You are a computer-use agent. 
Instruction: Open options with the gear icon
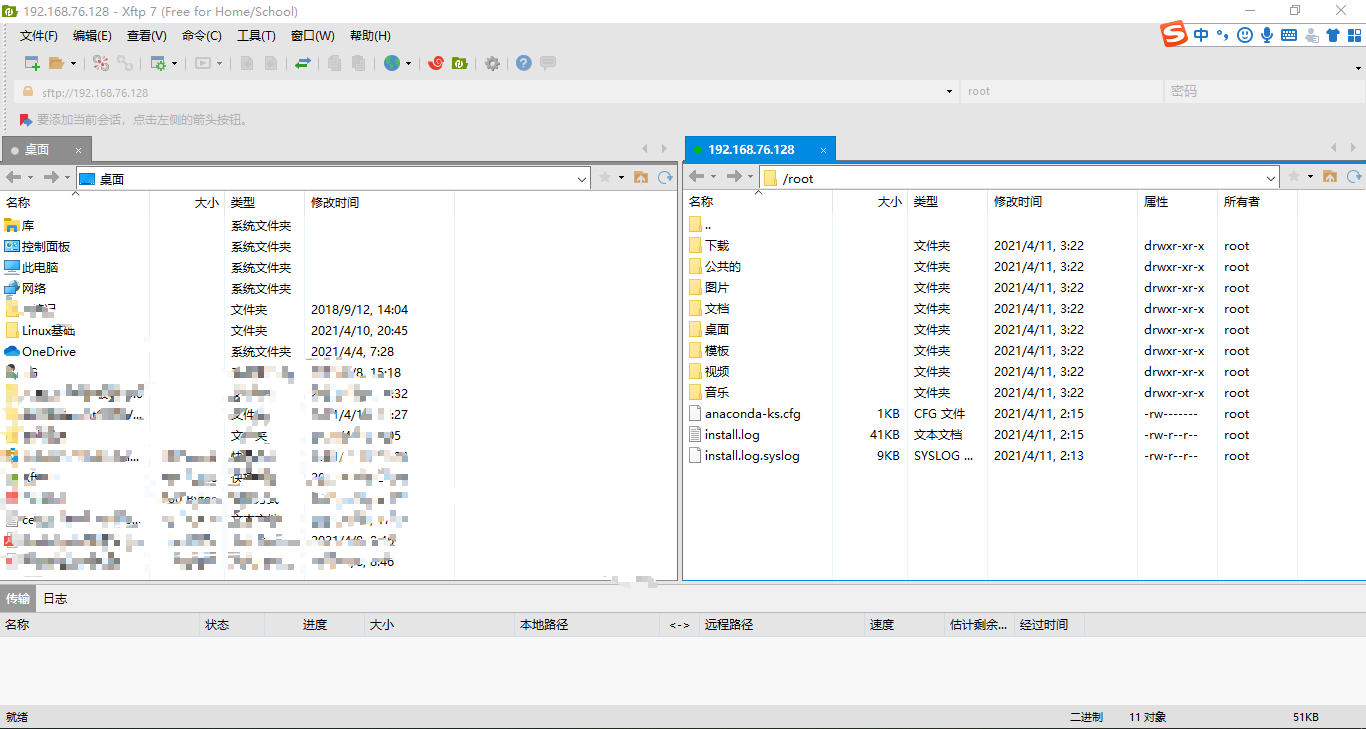pyautogui.click(x=492, y=63)
